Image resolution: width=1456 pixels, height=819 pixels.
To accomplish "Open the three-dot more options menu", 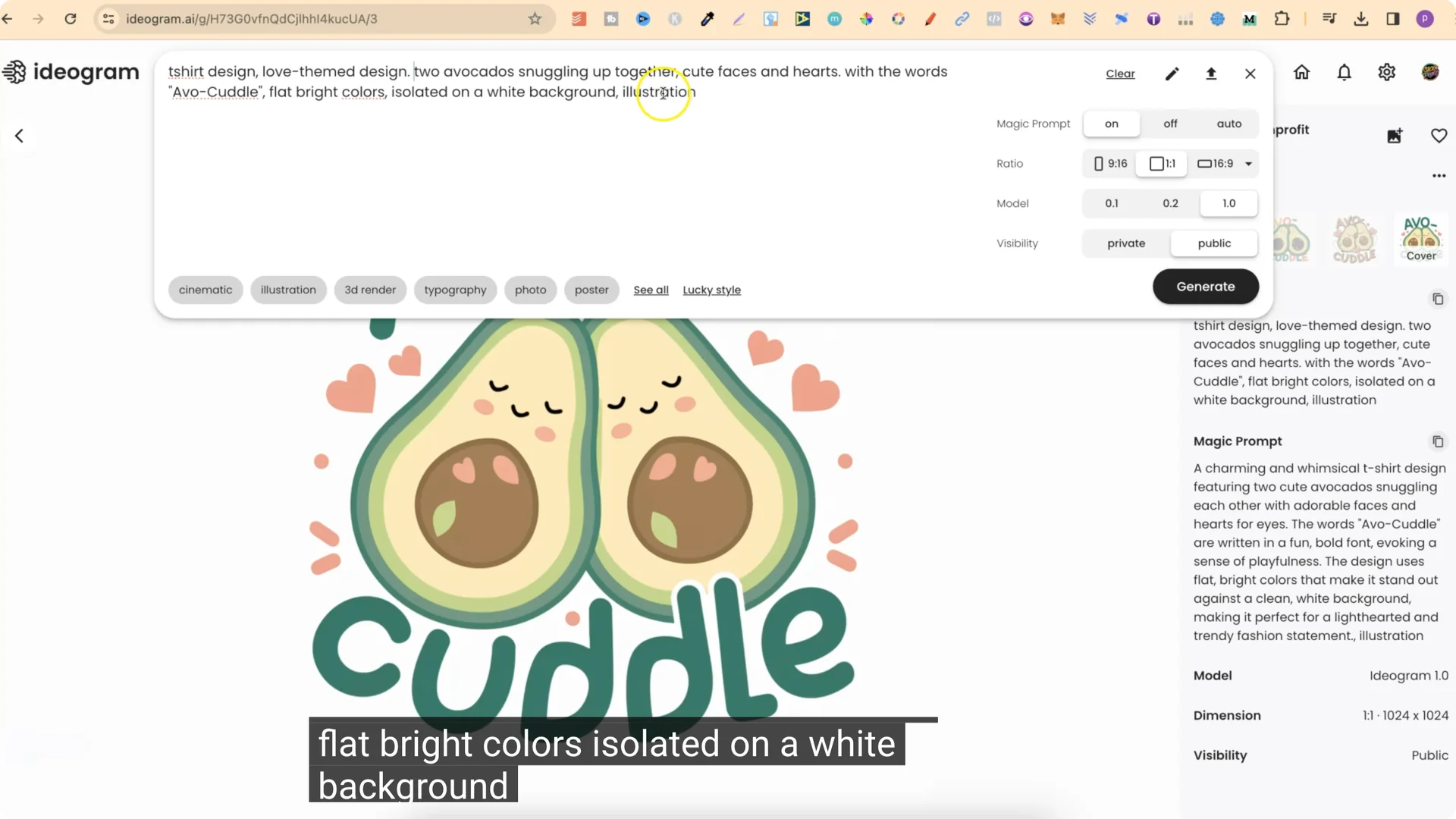I will point(1439,176).
